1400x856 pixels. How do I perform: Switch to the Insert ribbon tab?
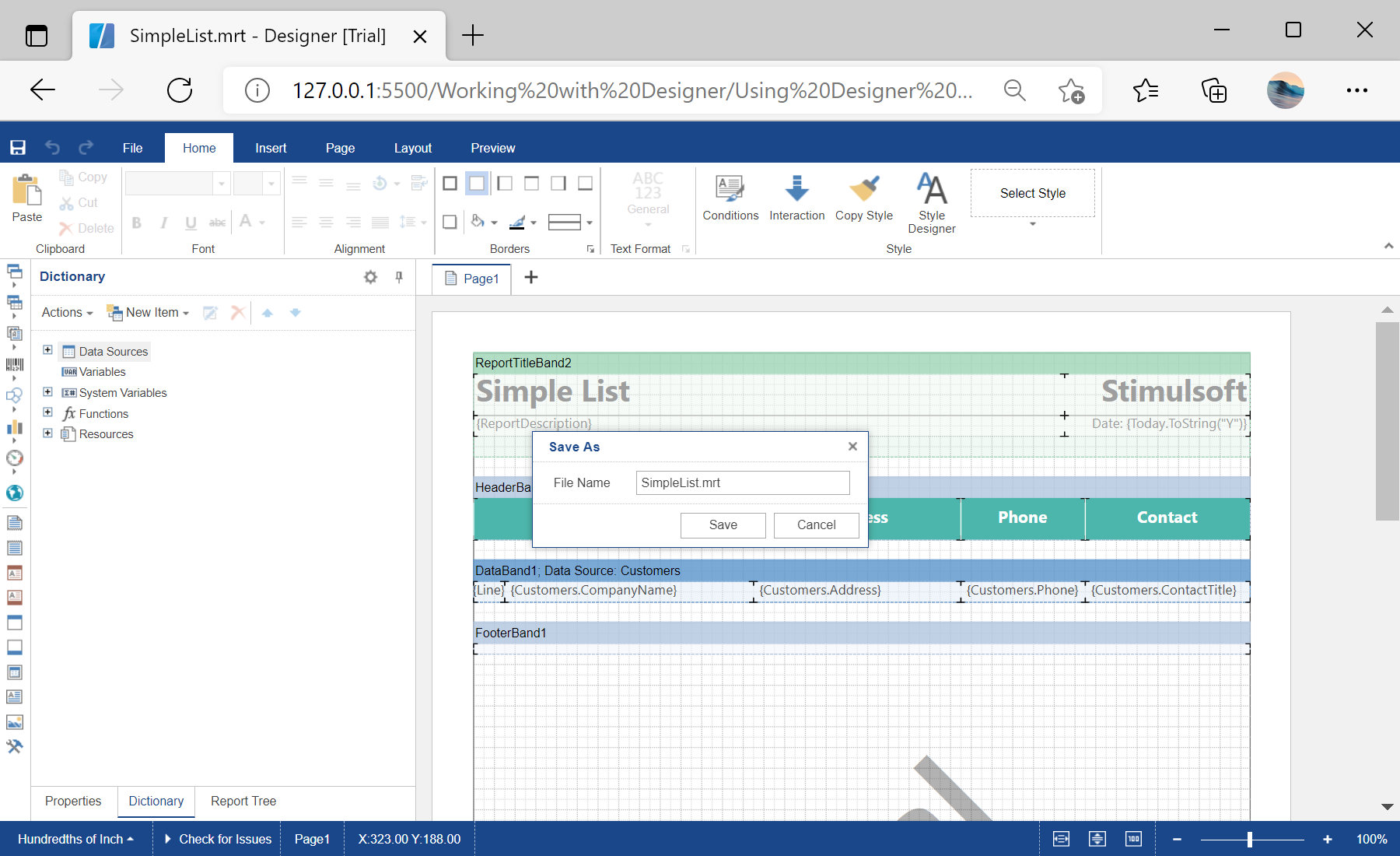[x=271, y=148]
